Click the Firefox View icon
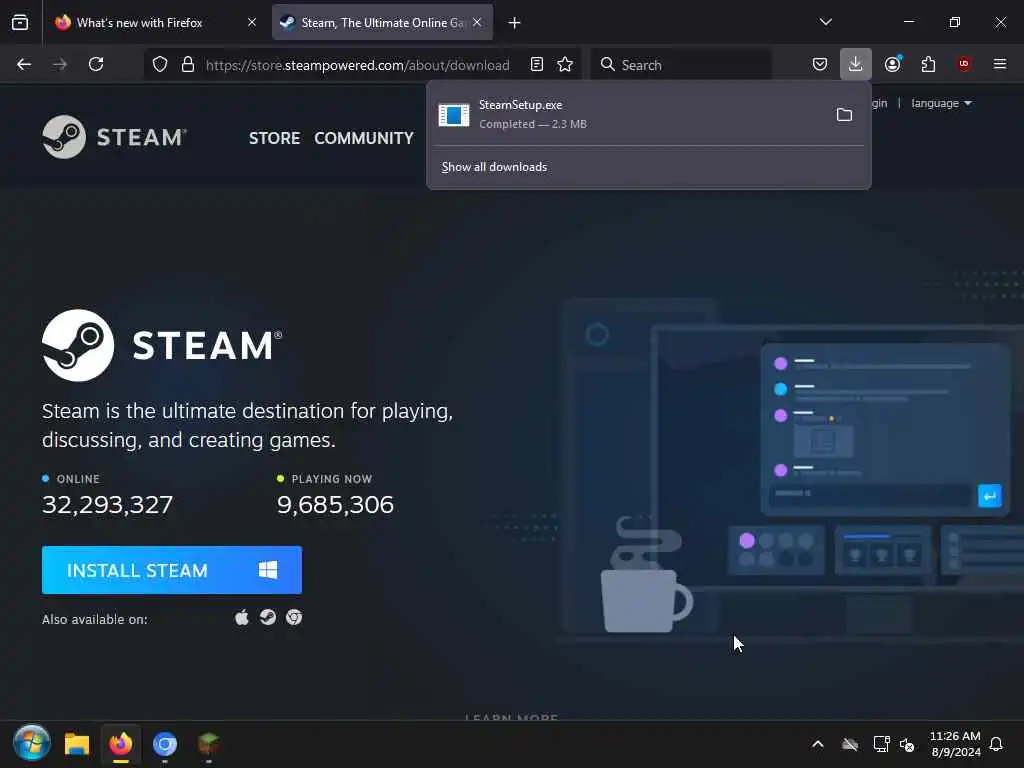 20,23
